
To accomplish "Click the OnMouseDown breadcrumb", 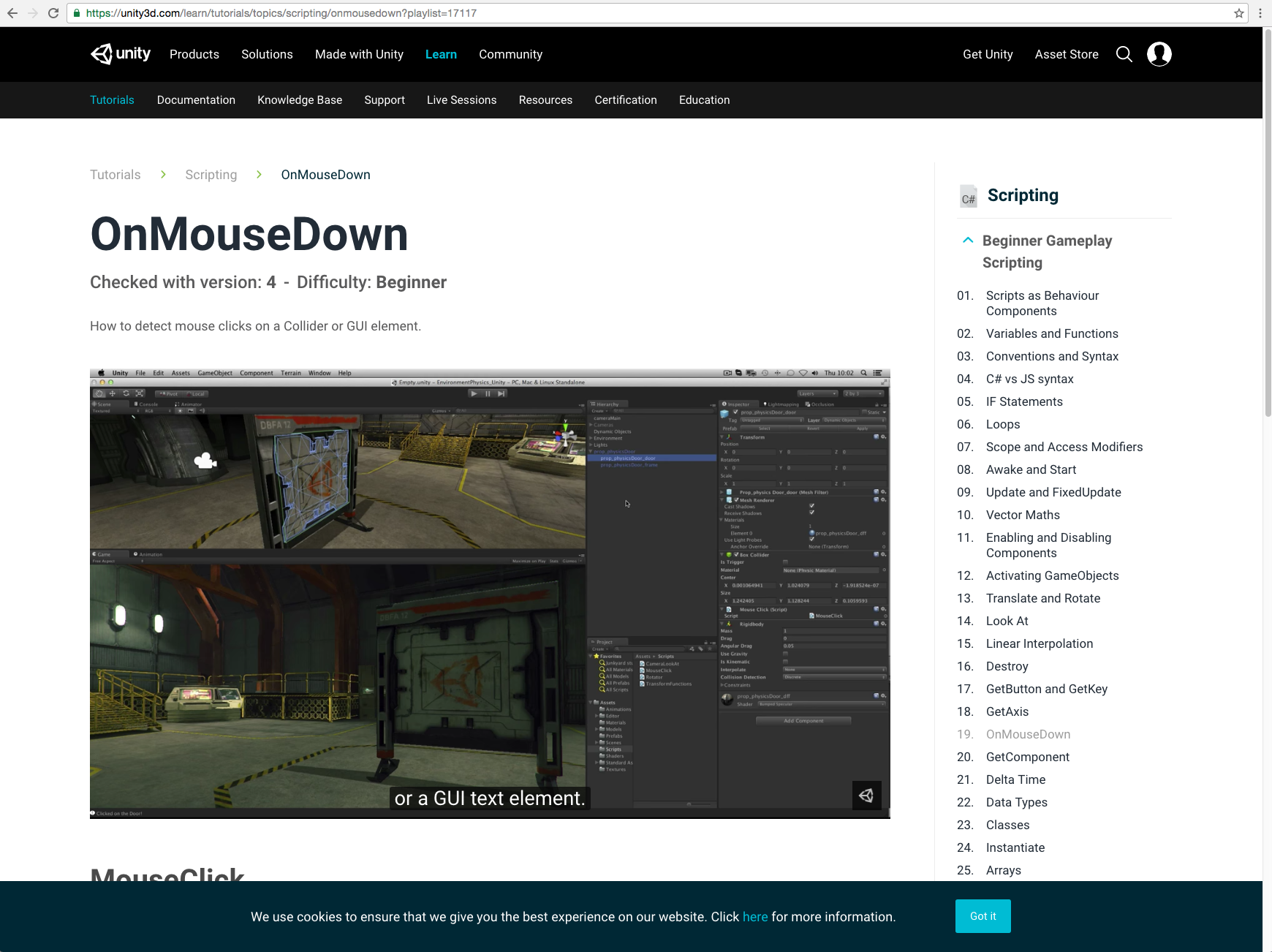I will coord(326,175).
